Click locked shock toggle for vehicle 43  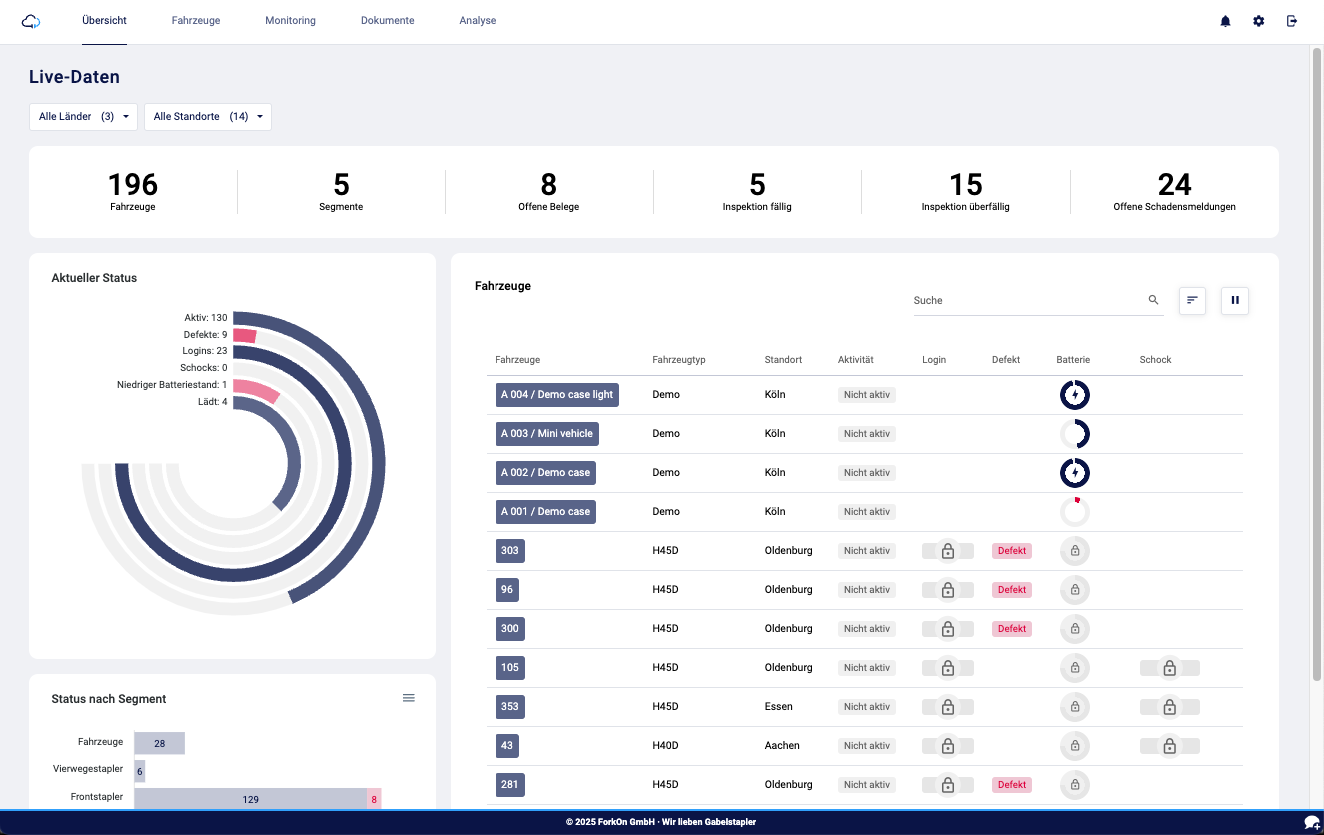point(1169,746)
